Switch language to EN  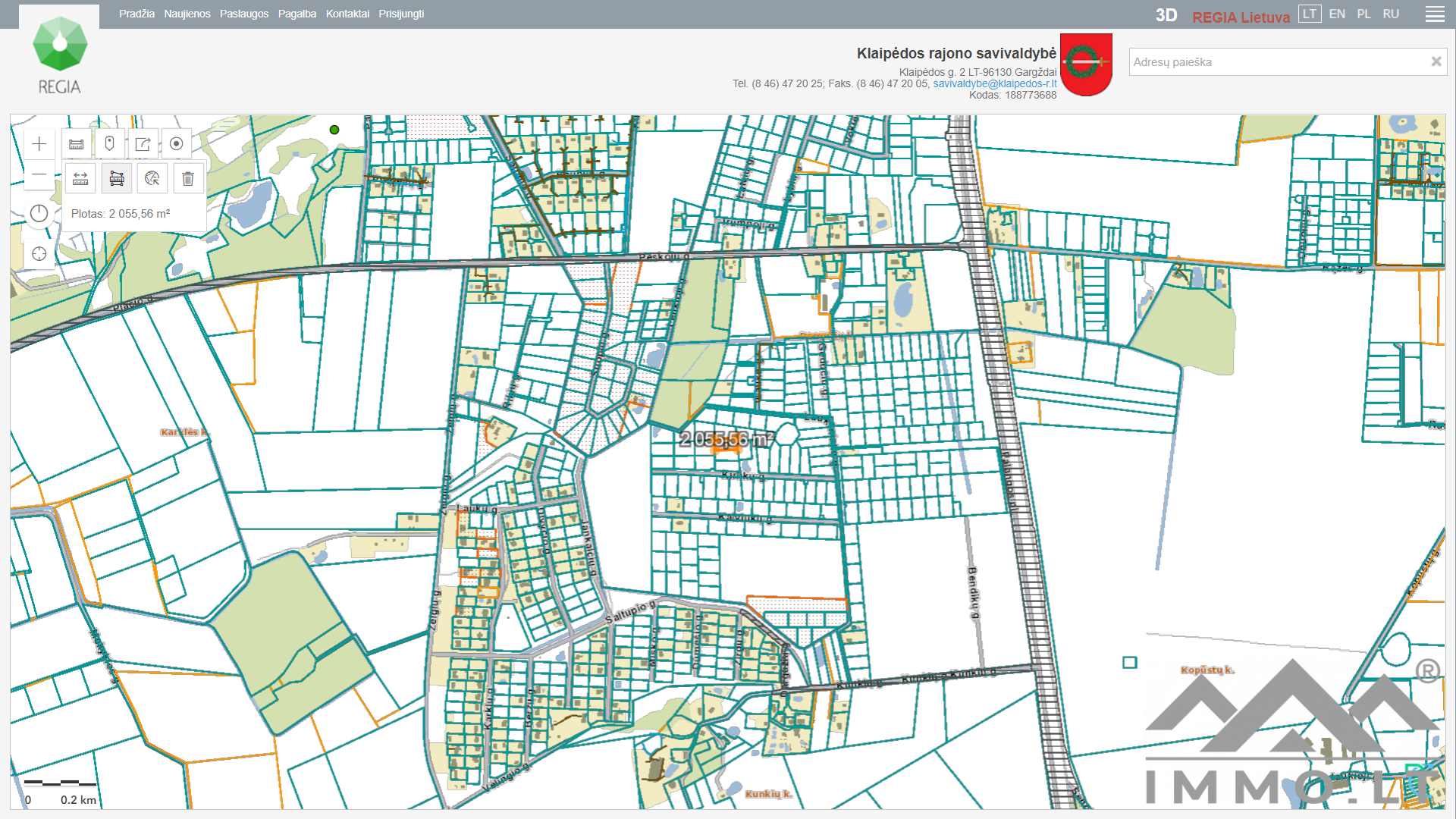click(1337, 14)
